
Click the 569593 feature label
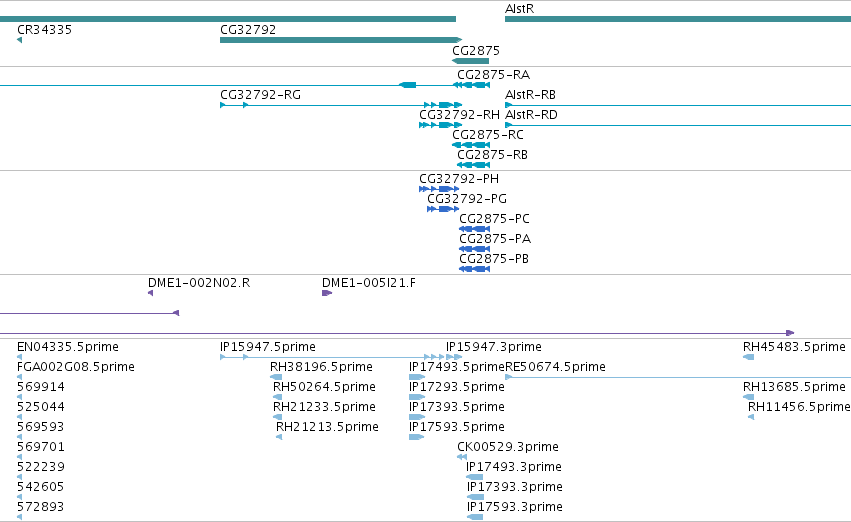(41, 428)
